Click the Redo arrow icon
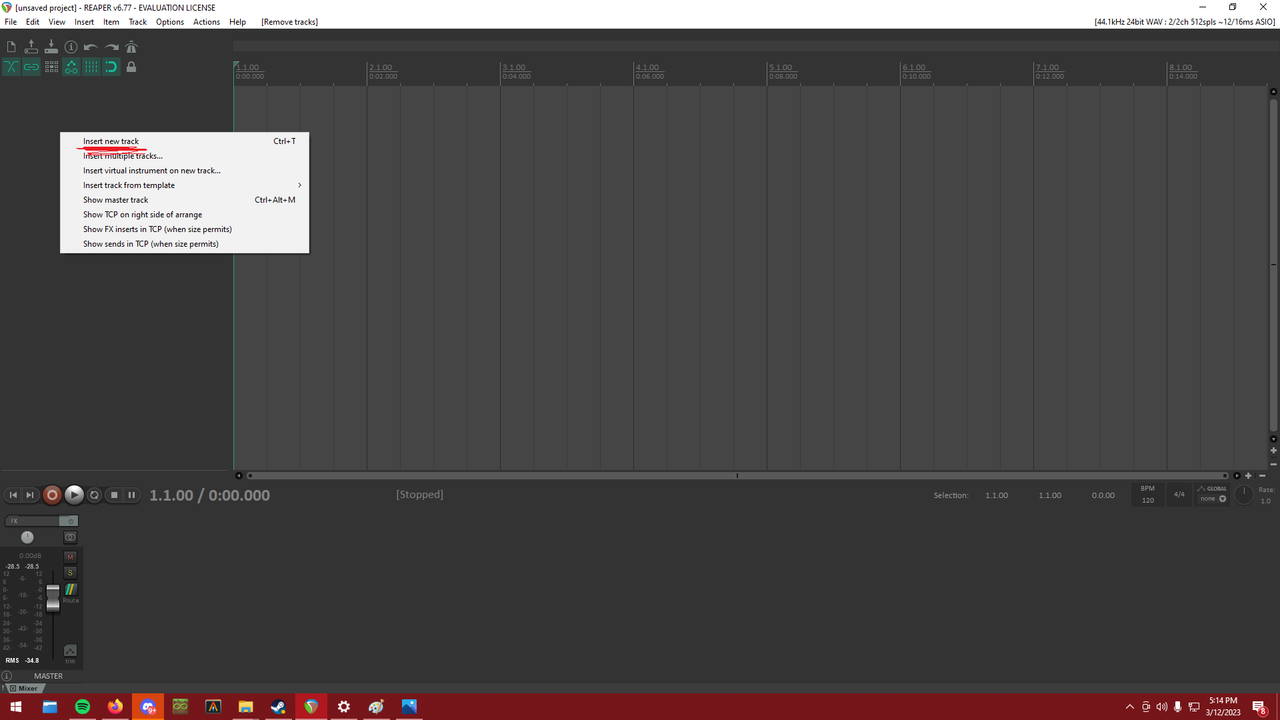This screenshot has height=720, width=1280. pos(111,47)
